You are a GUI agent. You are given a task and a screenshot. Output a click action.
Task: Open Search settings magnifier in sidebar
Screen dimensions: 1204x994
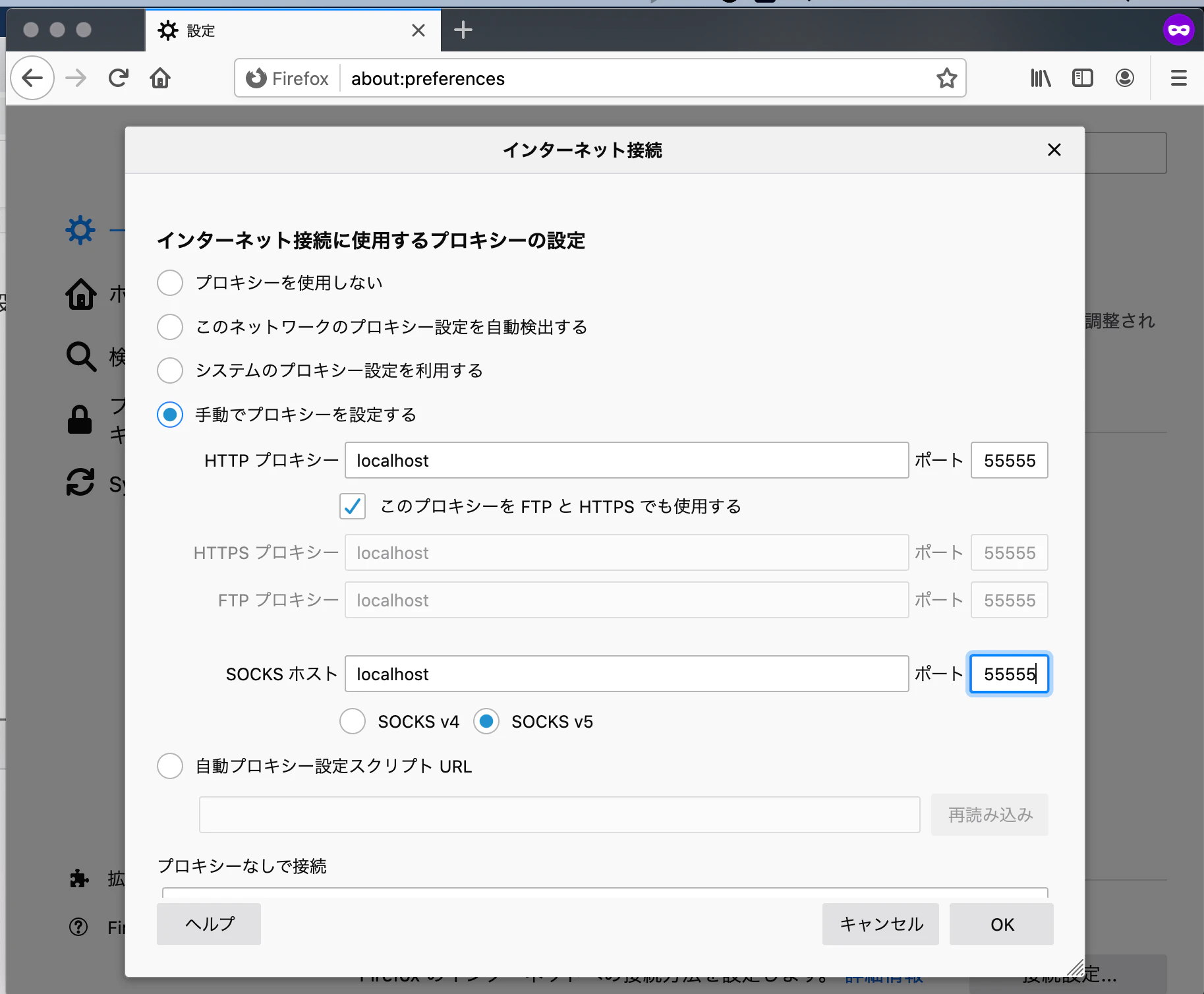(81, 357)
